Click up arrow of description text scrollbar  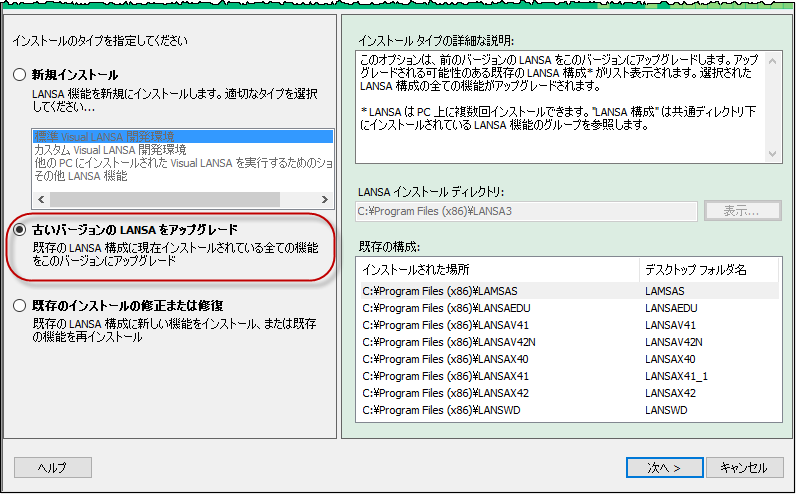pyautogui.click(x=772, y=61)
